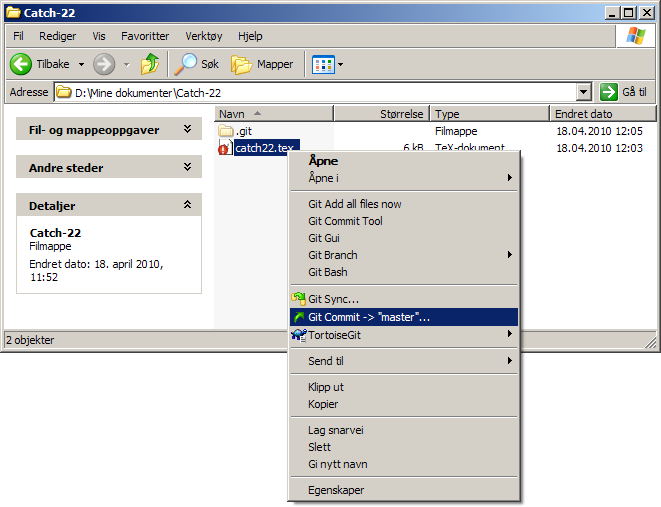Click the title bar Catch-22 folder icon

pyautogui.click(x=13, y=13)
